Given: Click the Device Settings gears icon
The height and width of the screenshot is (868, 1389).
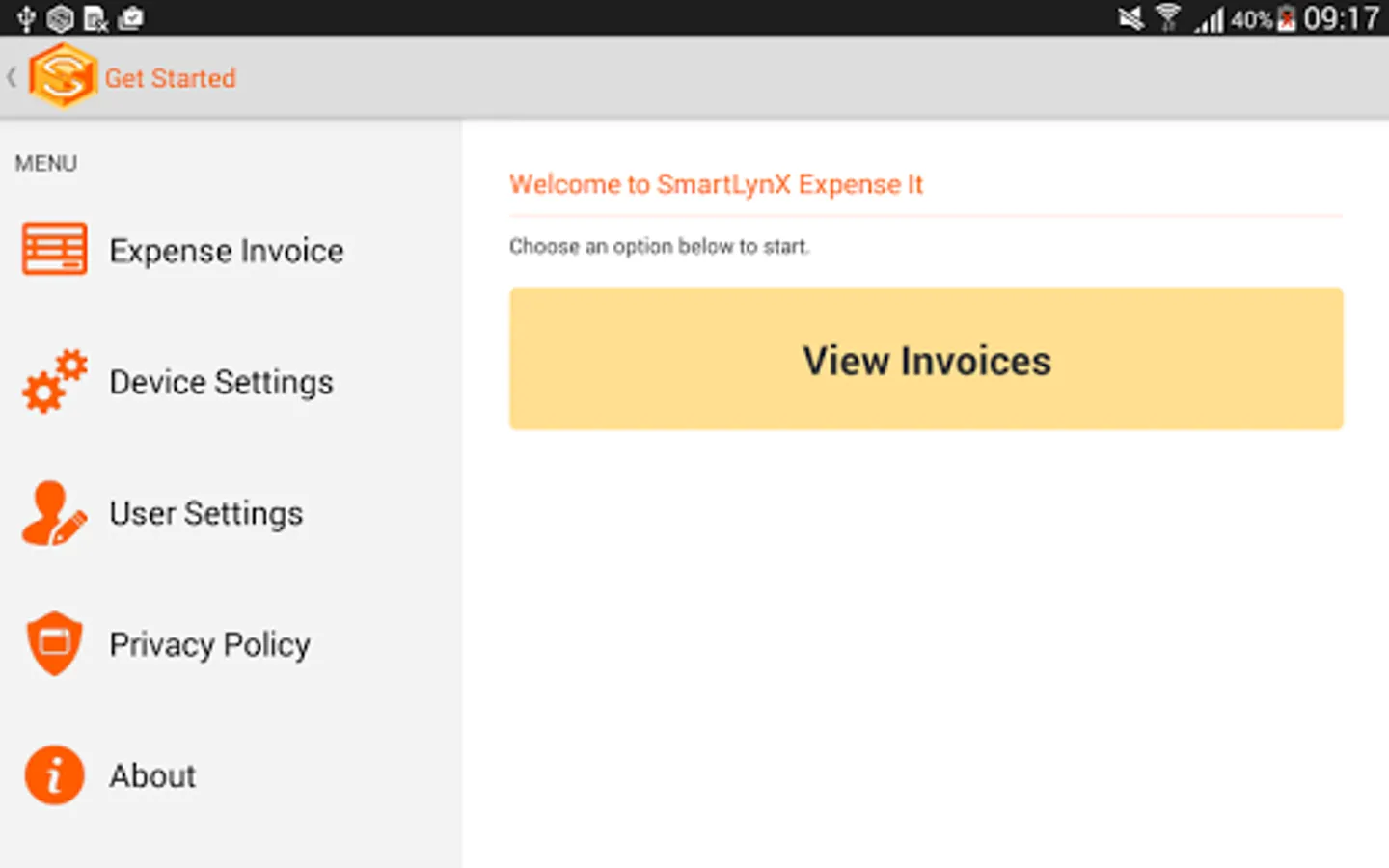Looking at the screenshot, I should 54,381.
